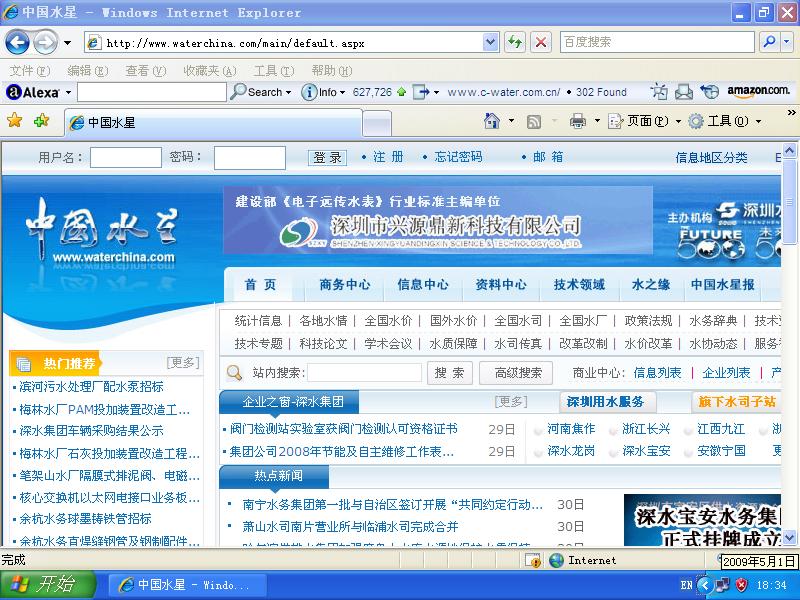Viewport: 800px width, 600px height.
Task: Click the 注册 register link
Action: 388,157
